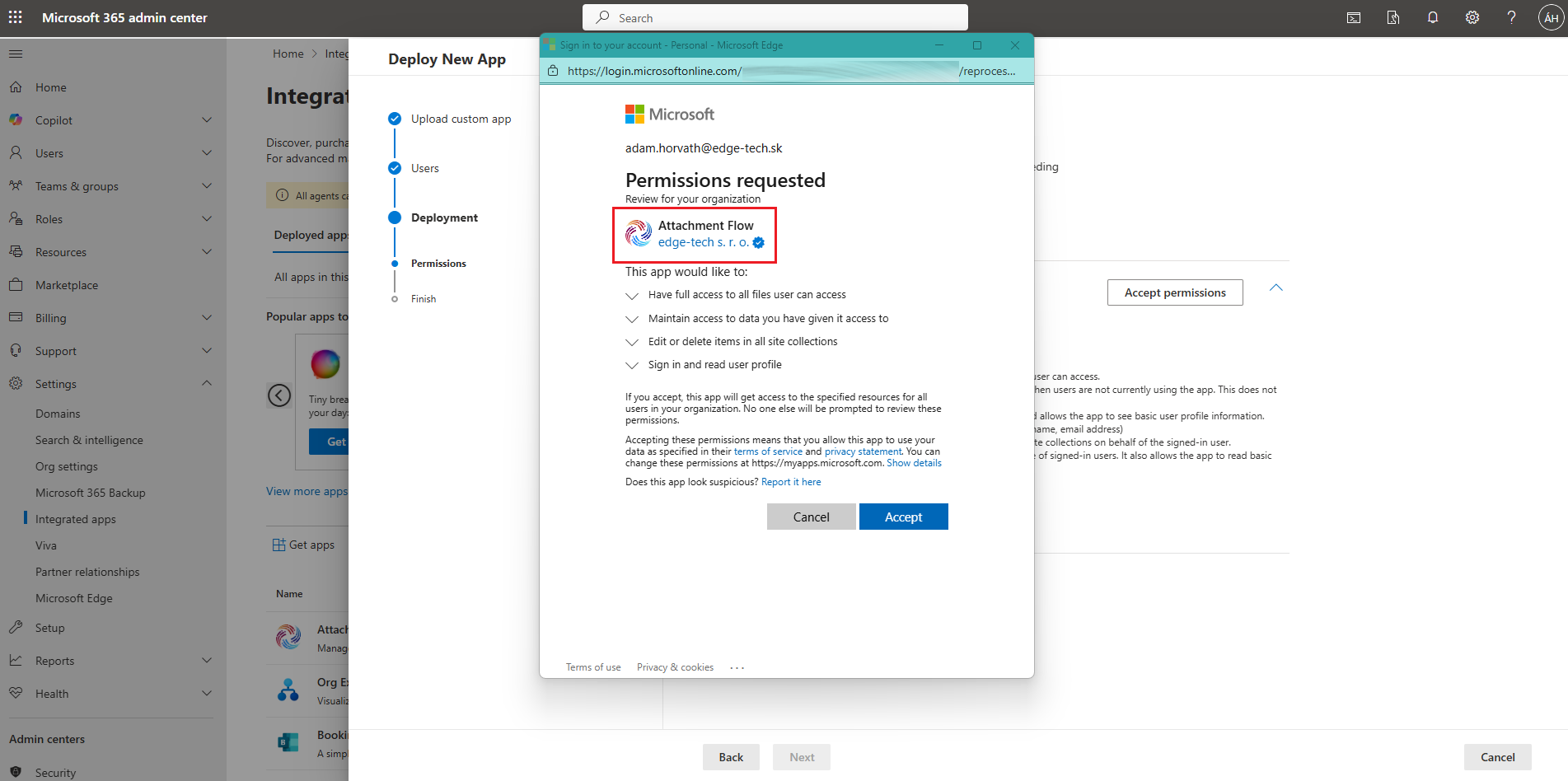Viewport: 1568px width, 781px height.
Task: Select the Copilot sidebar icon
Action: tap(16, 119)
